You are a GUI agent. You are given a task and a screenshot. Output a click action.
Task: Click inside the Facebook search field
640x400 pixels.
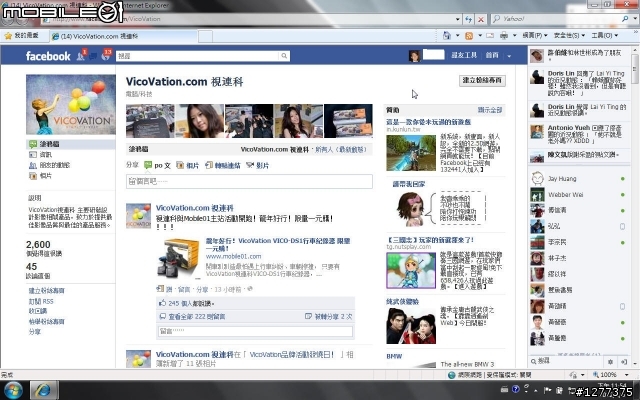(x=198, y=56)
